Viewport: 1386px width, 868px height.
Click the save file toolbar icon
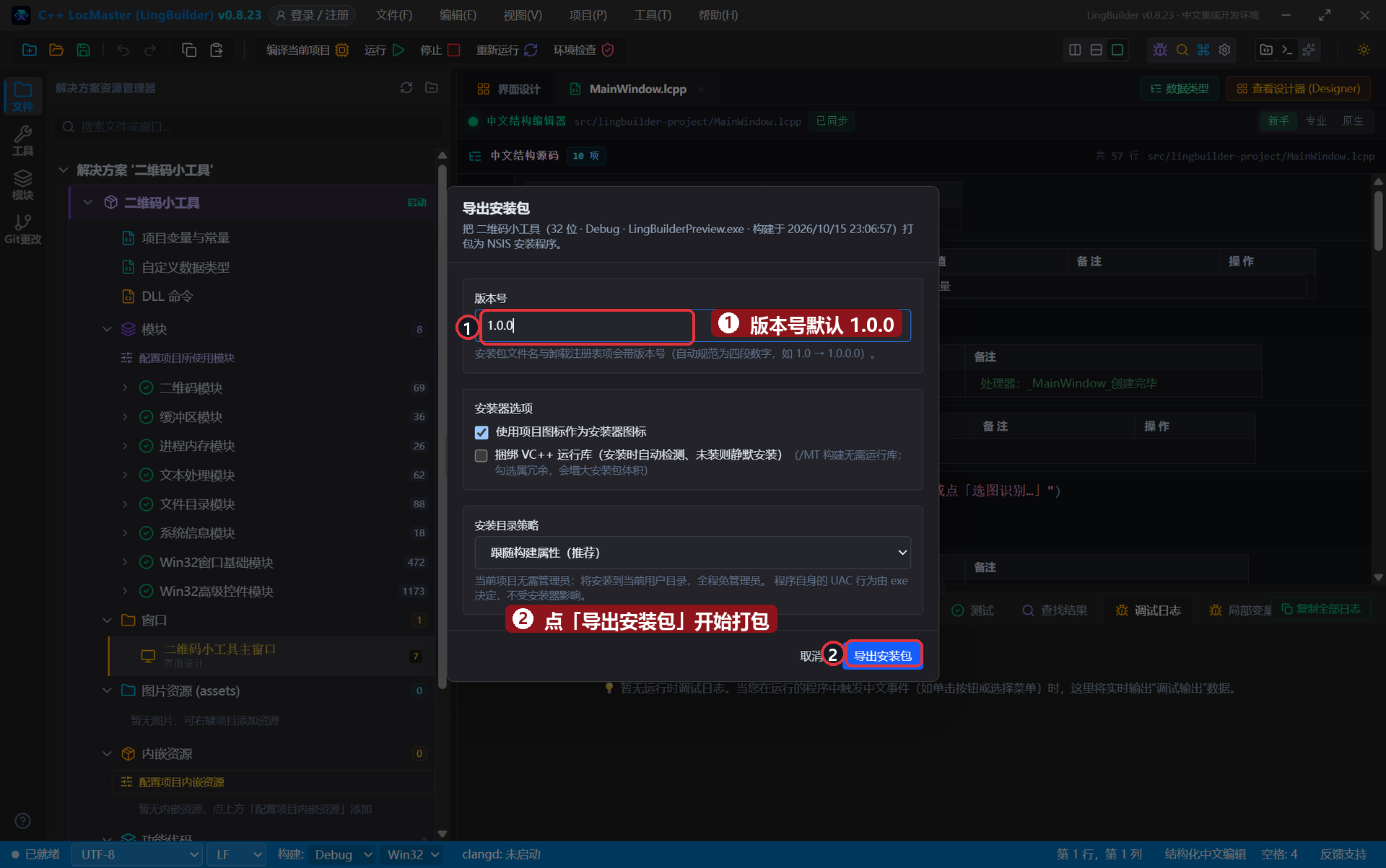(84, 50)
